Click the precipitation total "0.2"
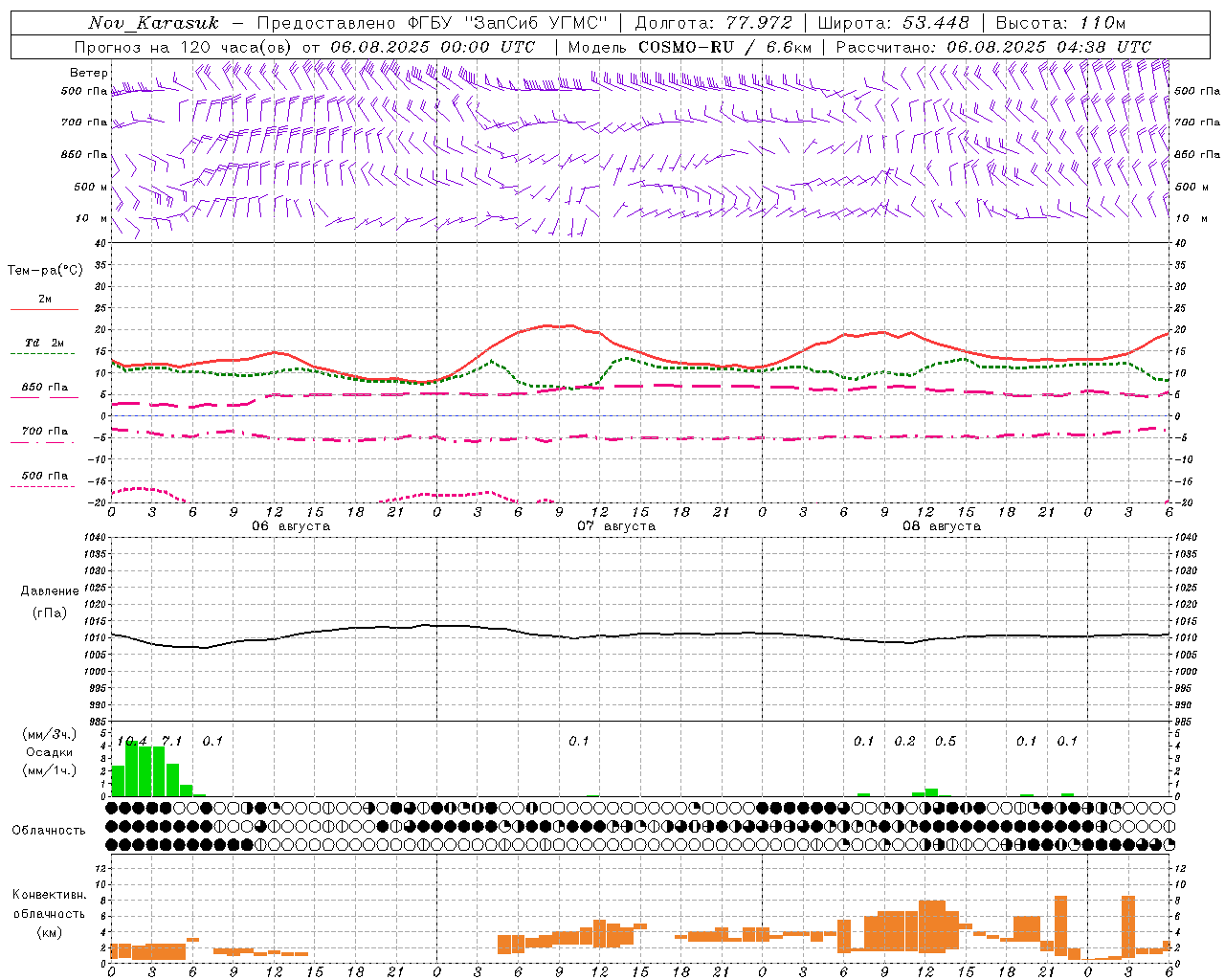 [x=904, y=742]
